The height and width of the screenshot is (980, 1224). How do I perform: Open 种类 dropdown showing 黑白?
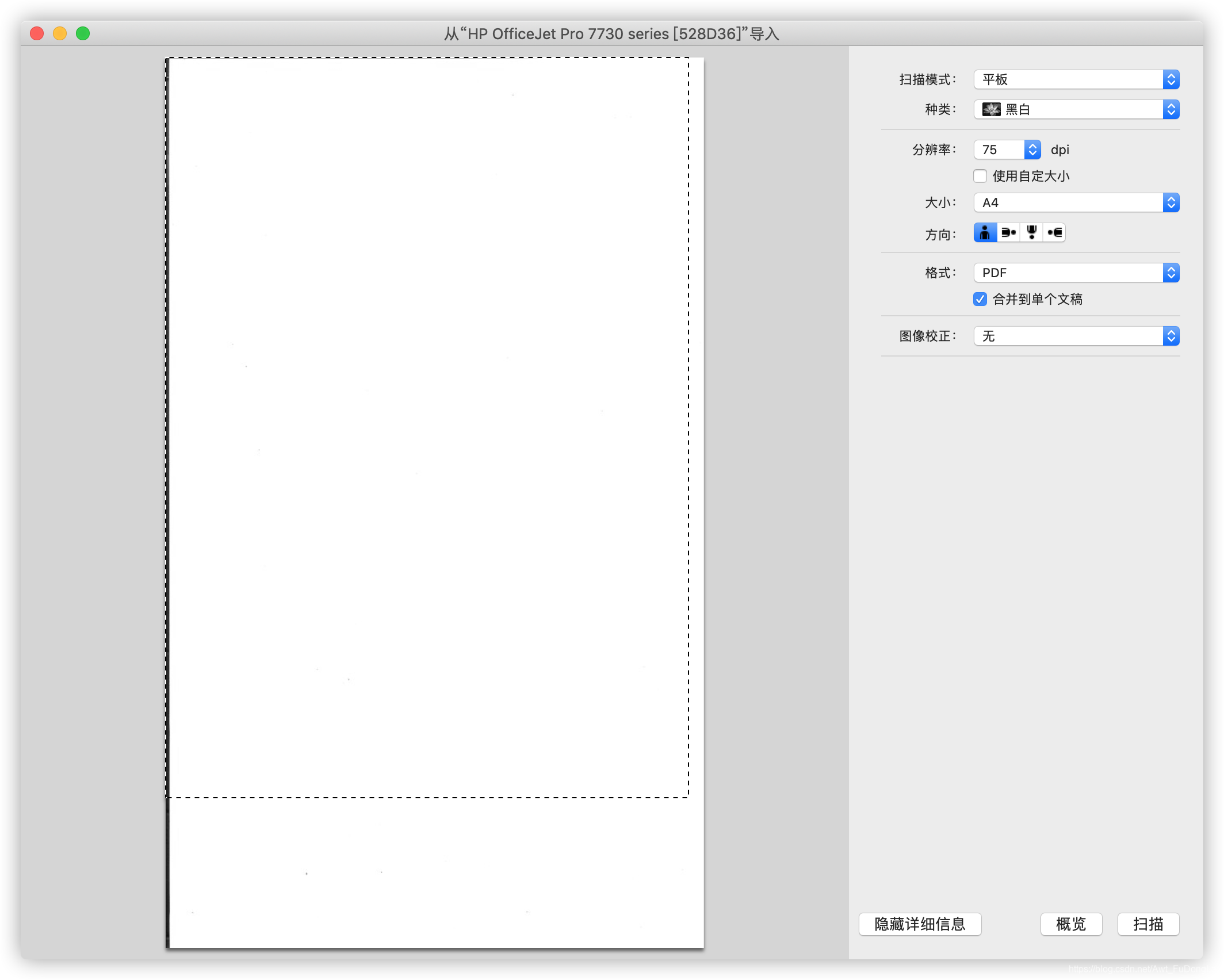click(x=1076, y=109)
